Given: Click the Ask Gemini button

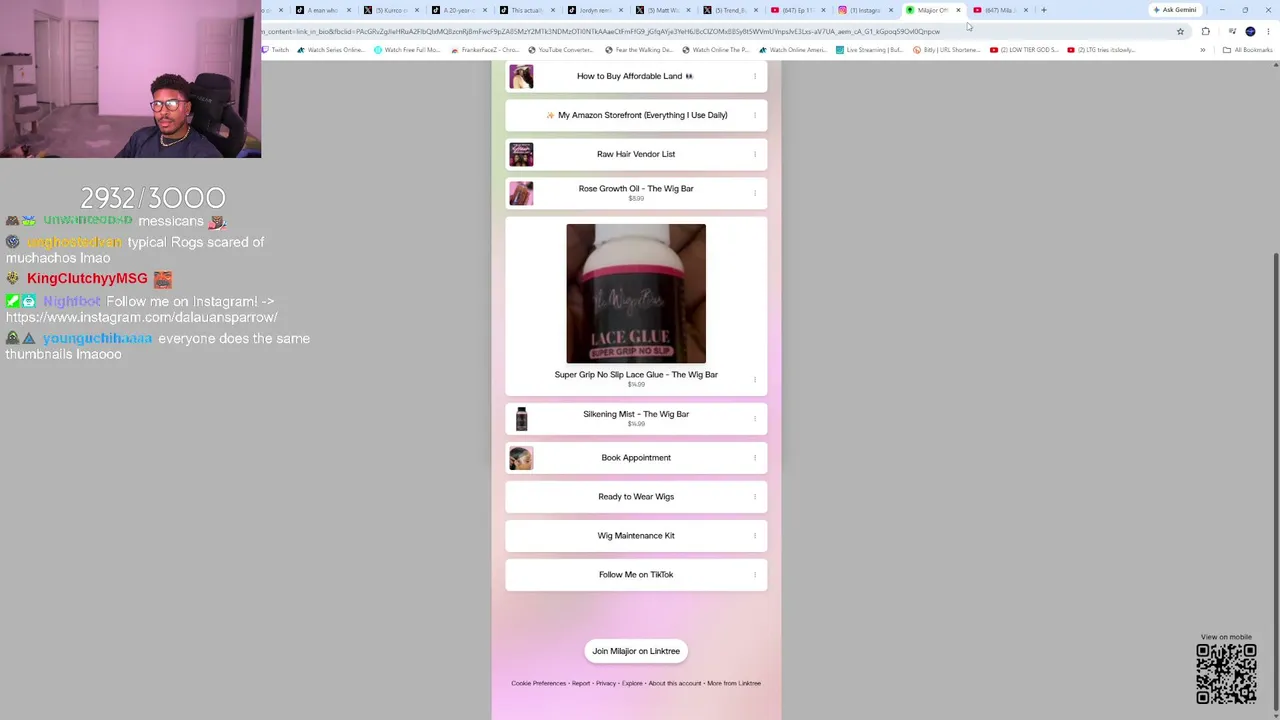Looking at the screenshot, I should [x=1175, y=10].
